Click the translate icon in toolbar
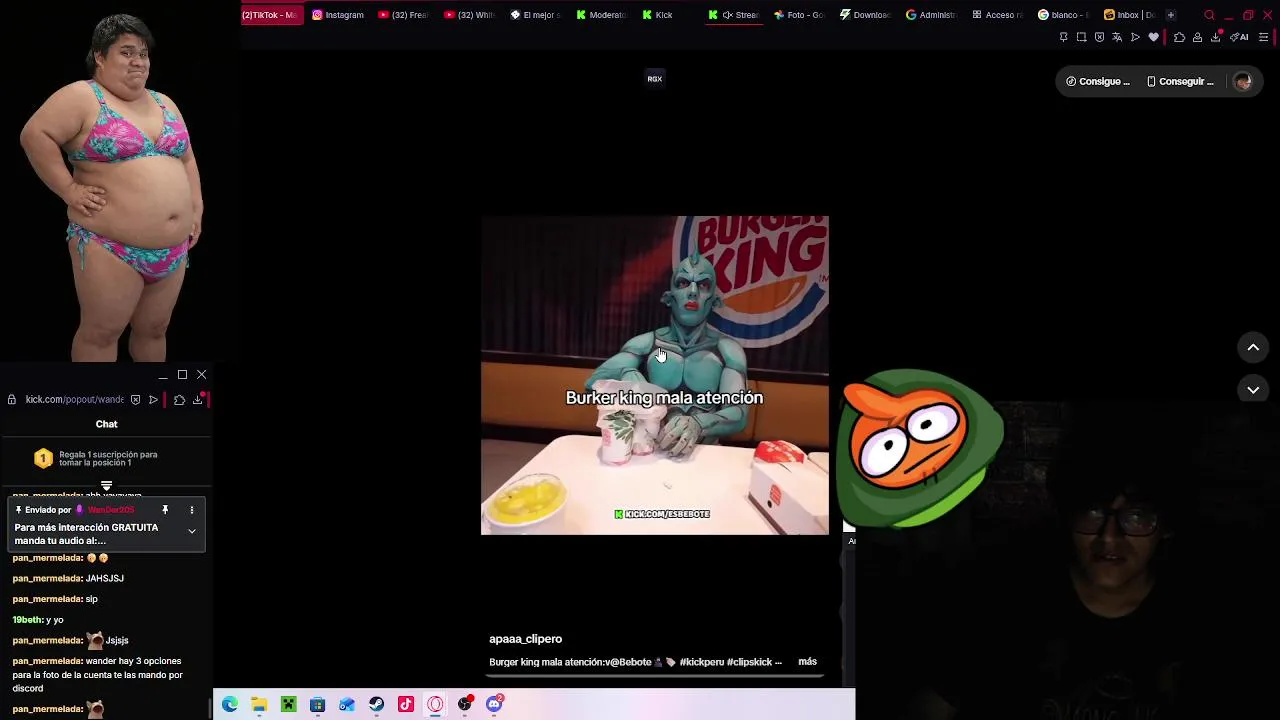This screenshot has height=720, width=1280. pyautogui.click(x=1117, y=37)
